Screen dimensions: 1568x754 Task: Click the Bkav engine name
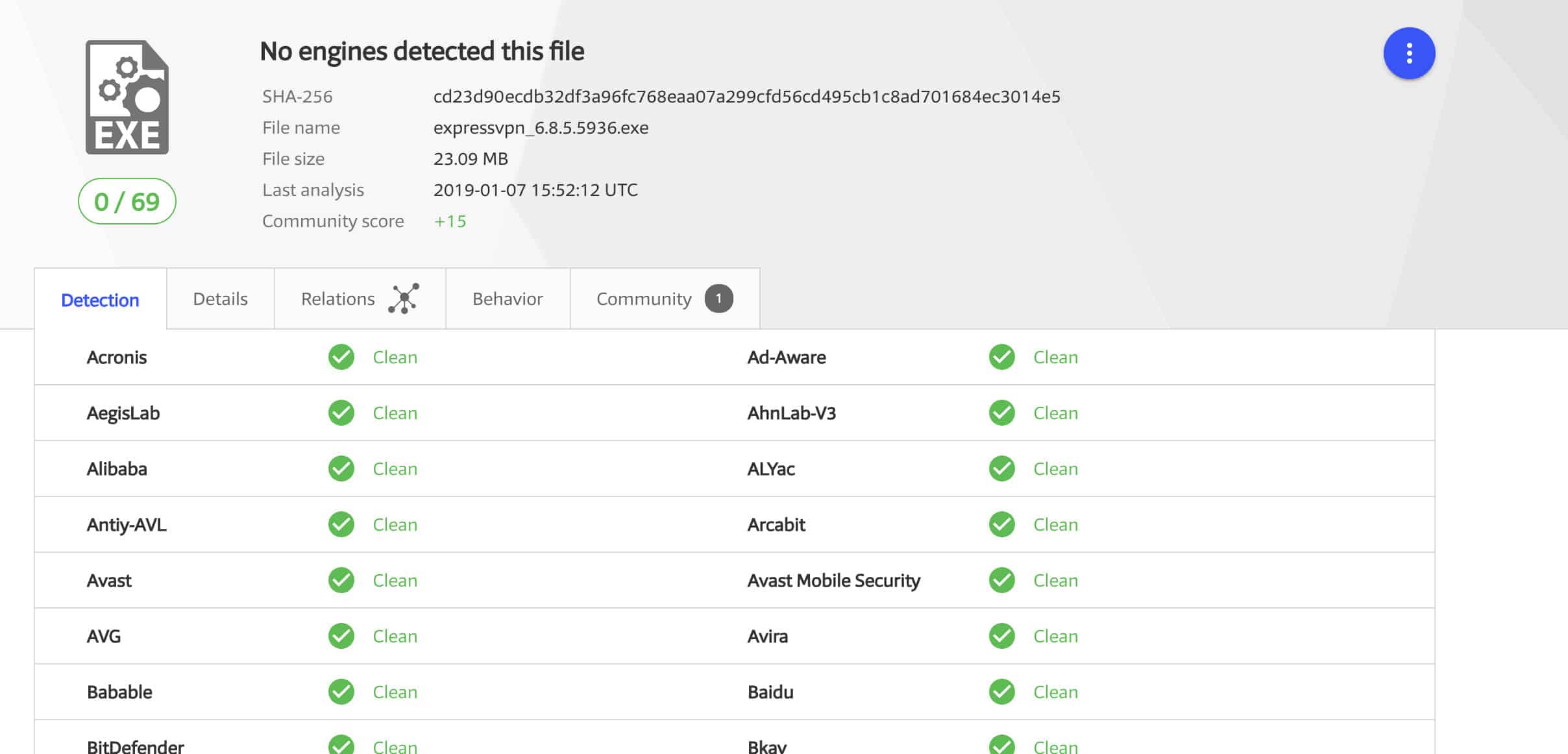click(767, 746)
